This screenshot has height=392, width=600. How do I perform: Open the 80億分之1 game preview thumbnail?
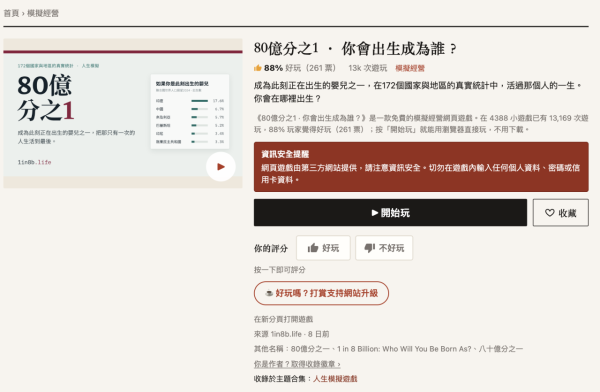point(123,113)
